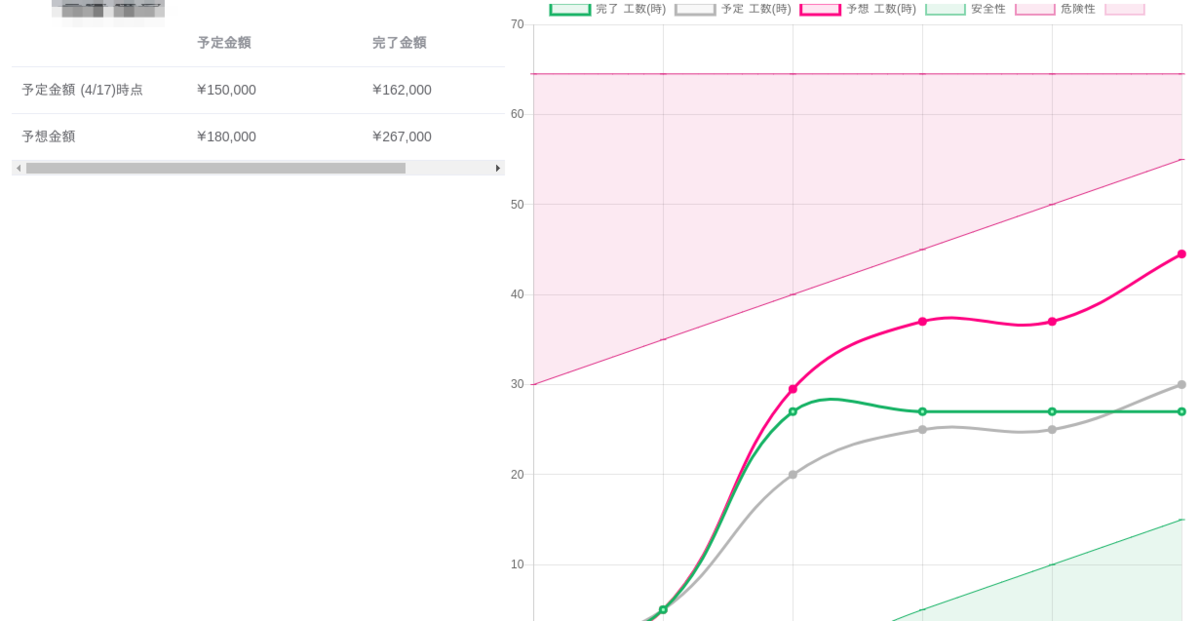Toggle the 安全性 legend item
Viewport: 1200px width, 621px height.
[x=965, y=9]
